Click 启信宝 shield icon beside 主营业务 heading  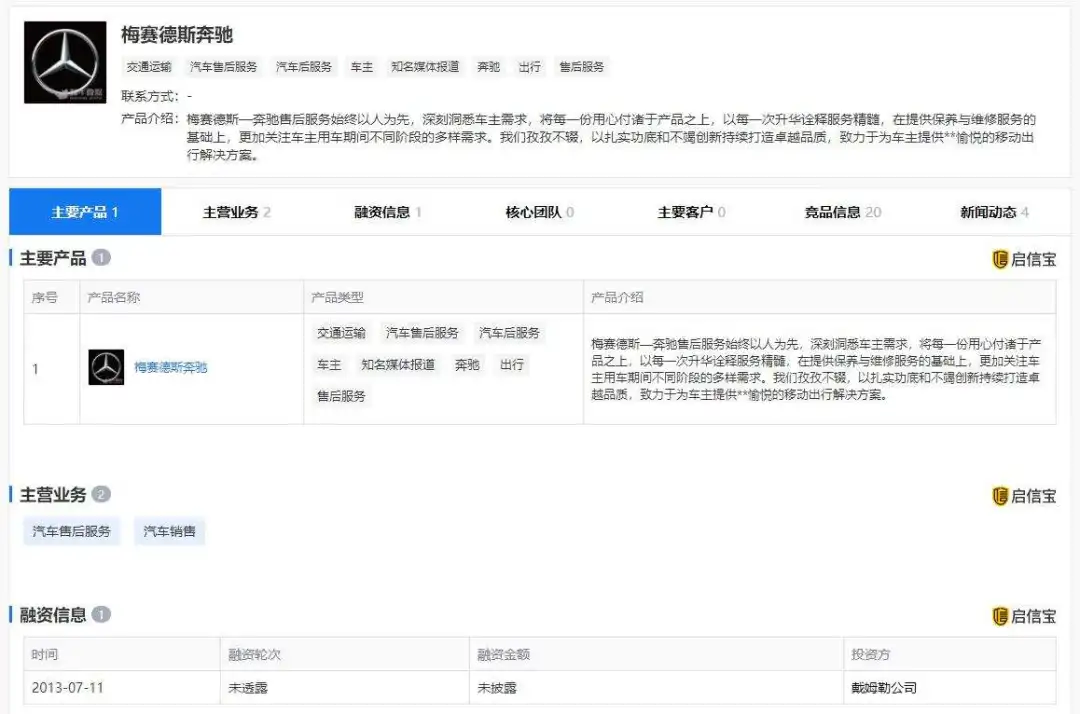coord(1000,496)
